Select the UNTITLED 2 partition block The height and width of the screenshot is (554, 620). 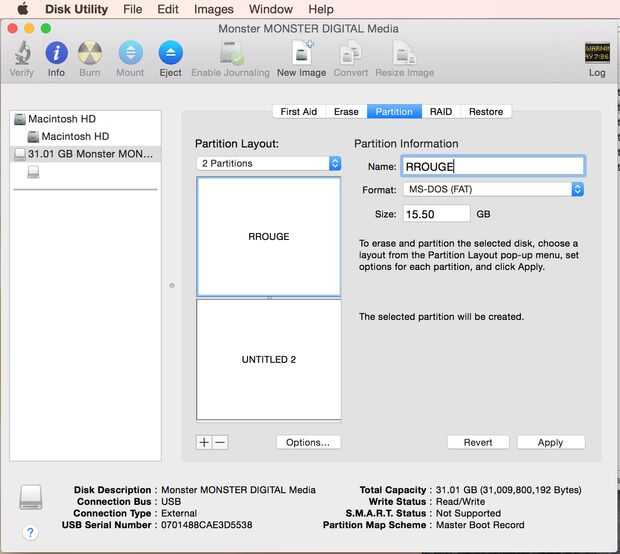point(268,359)
